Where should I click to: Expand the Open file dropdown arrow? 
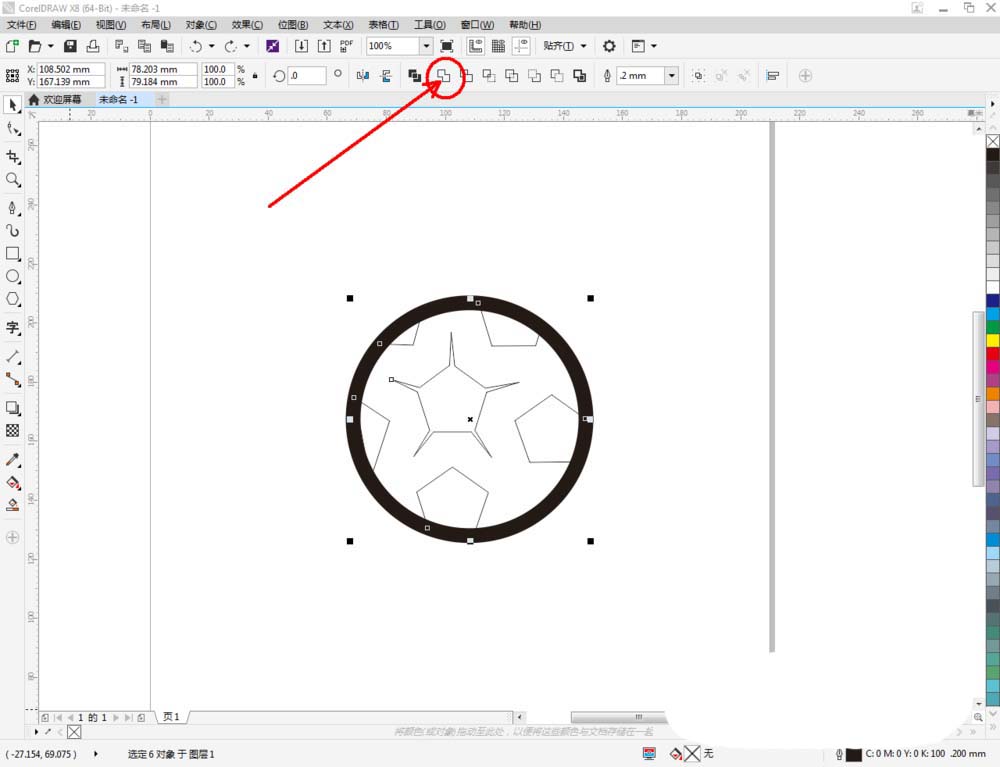pos(50,46)
